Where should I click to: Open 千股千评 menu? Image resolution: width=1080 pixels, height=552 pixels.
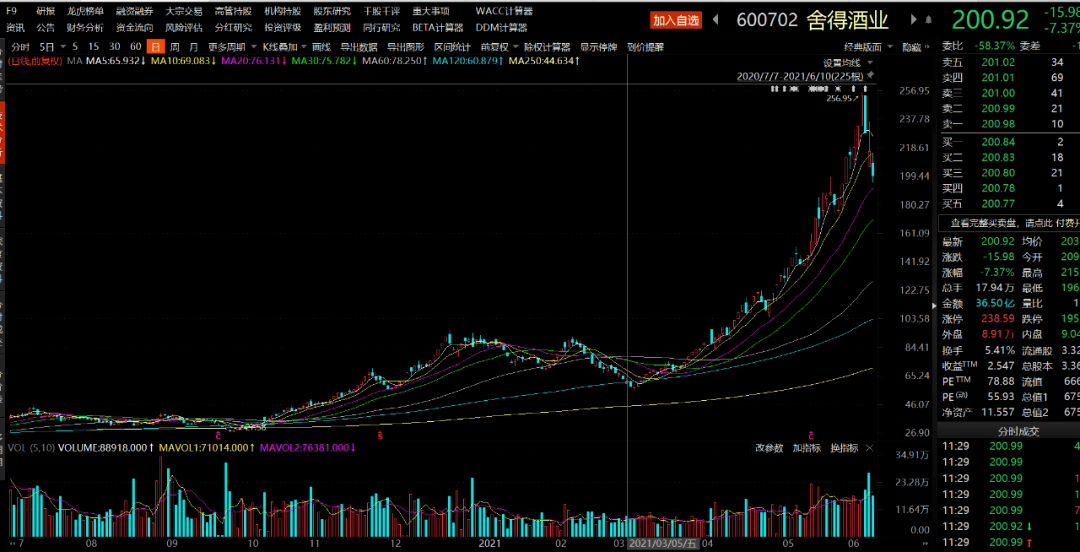click(x=382, y=12)
